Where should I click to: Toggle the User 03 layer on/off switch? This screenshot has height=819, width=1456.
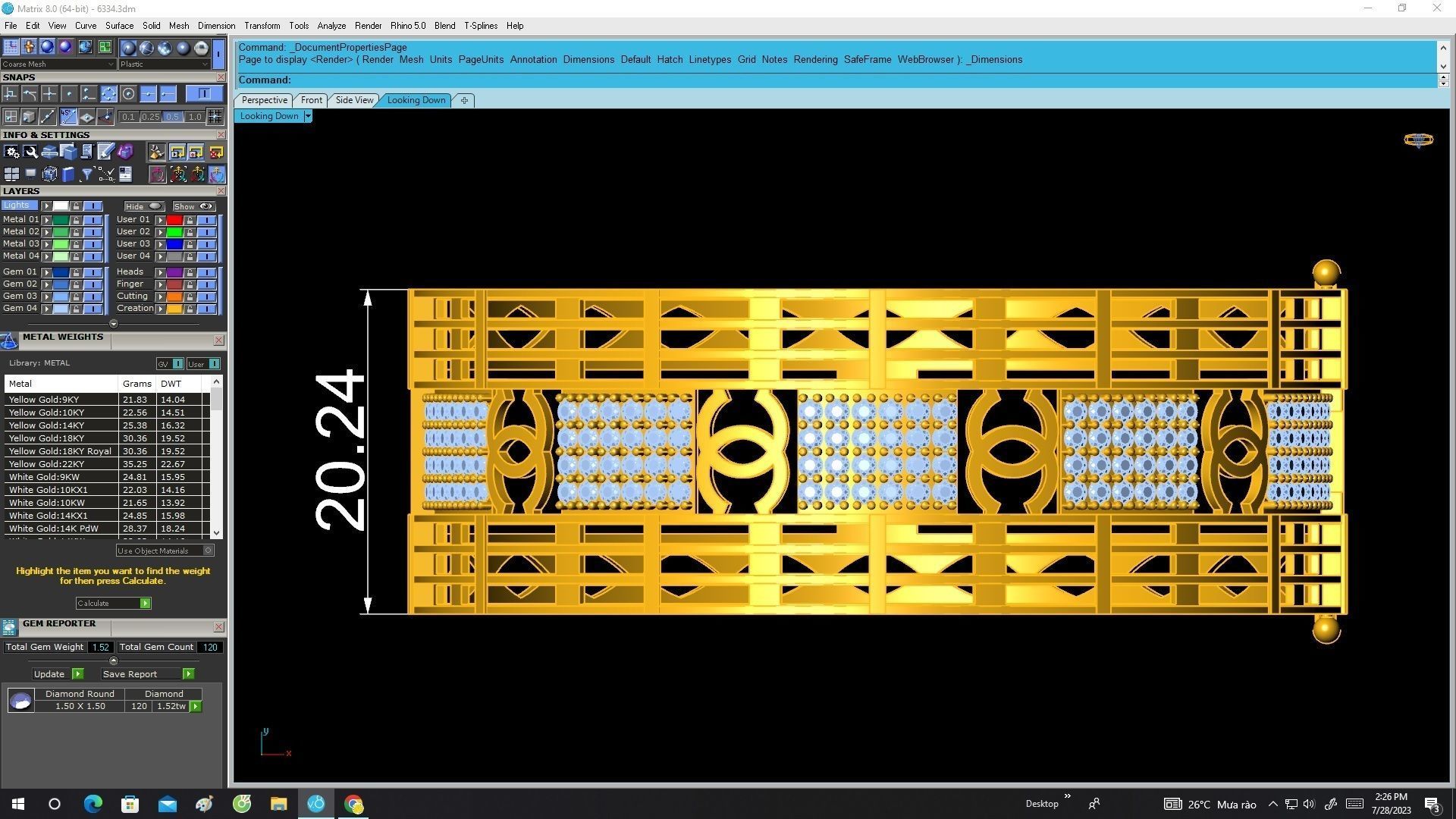(x=206, y=244)
